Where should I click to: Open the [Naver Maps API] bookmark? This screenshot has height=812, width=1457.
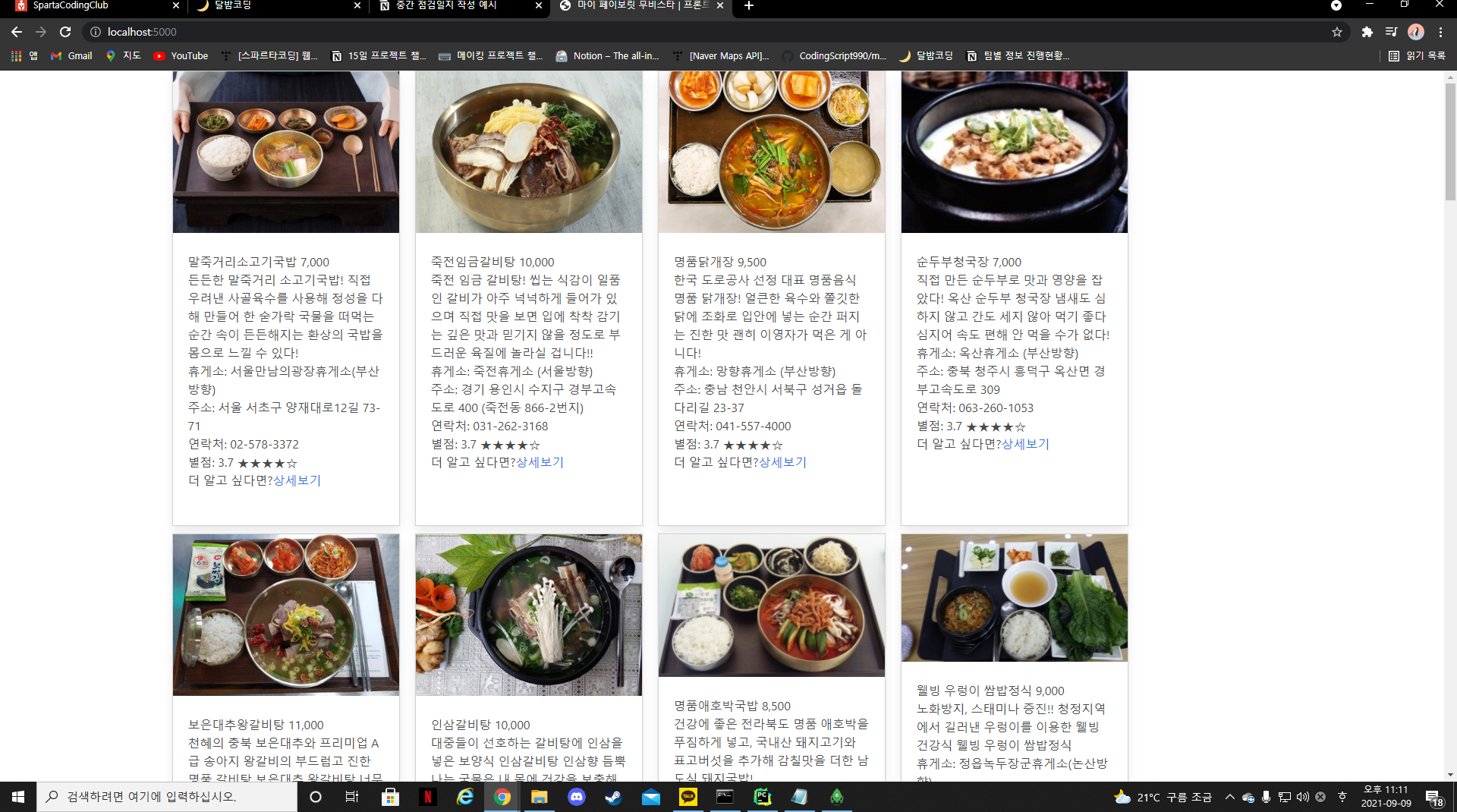tap(720, 55)
